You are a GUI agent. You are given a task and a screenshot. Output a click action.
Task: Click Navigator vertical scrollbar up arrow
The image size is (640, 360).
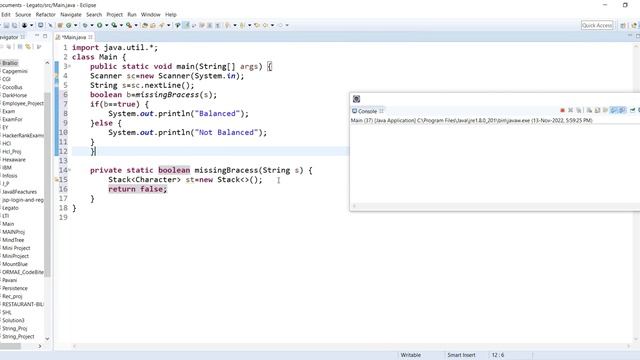point(47,62)
